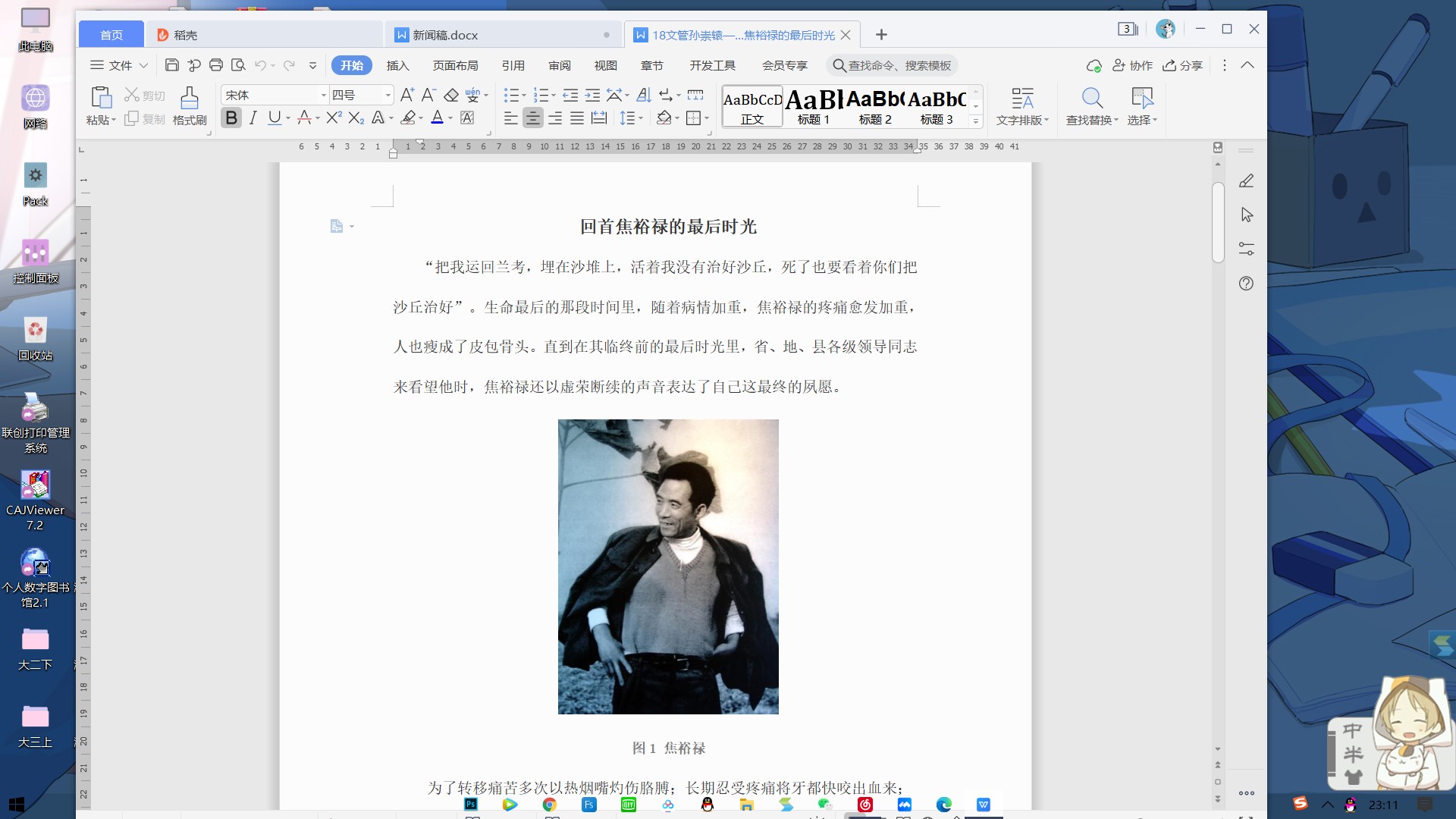
Task: Toggle bold formatting off
Action: tap(231, 118)
